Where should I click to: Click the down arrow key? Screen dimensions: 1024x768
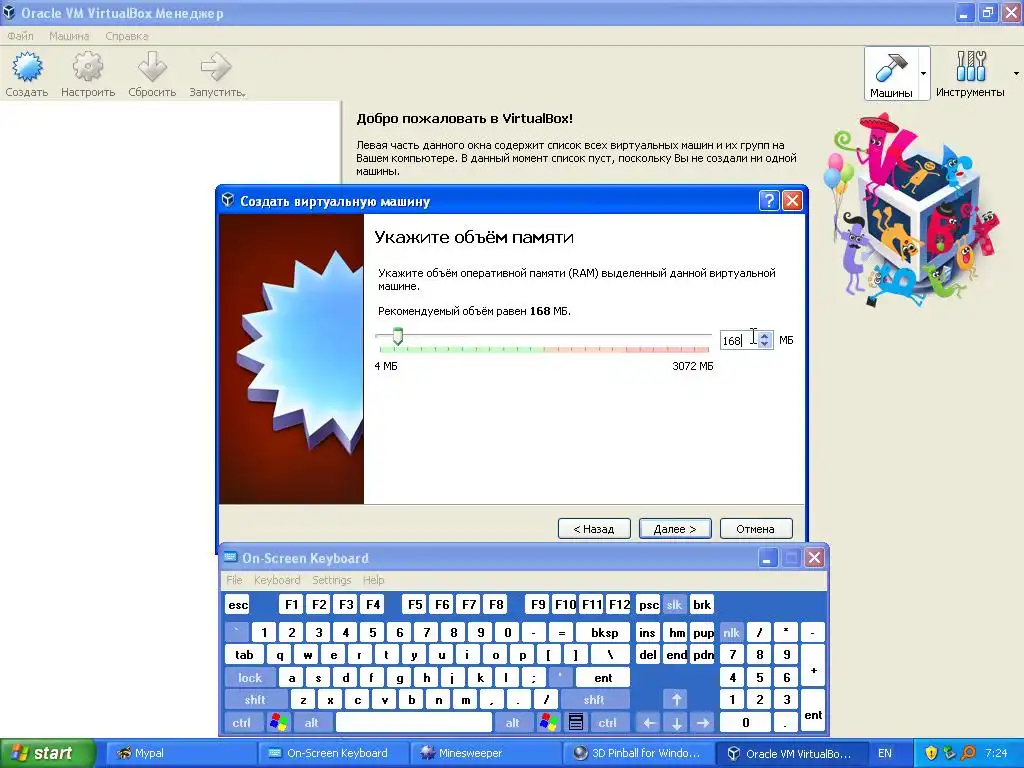pyautogui.click(x=677, y=723)
